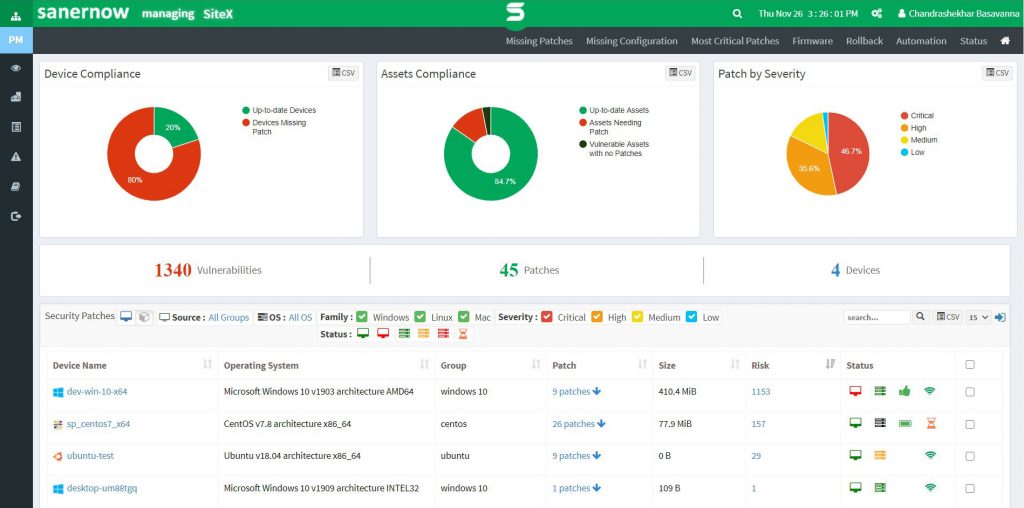
Task: Open the Rollback menu item
Action: click(865, 40)
